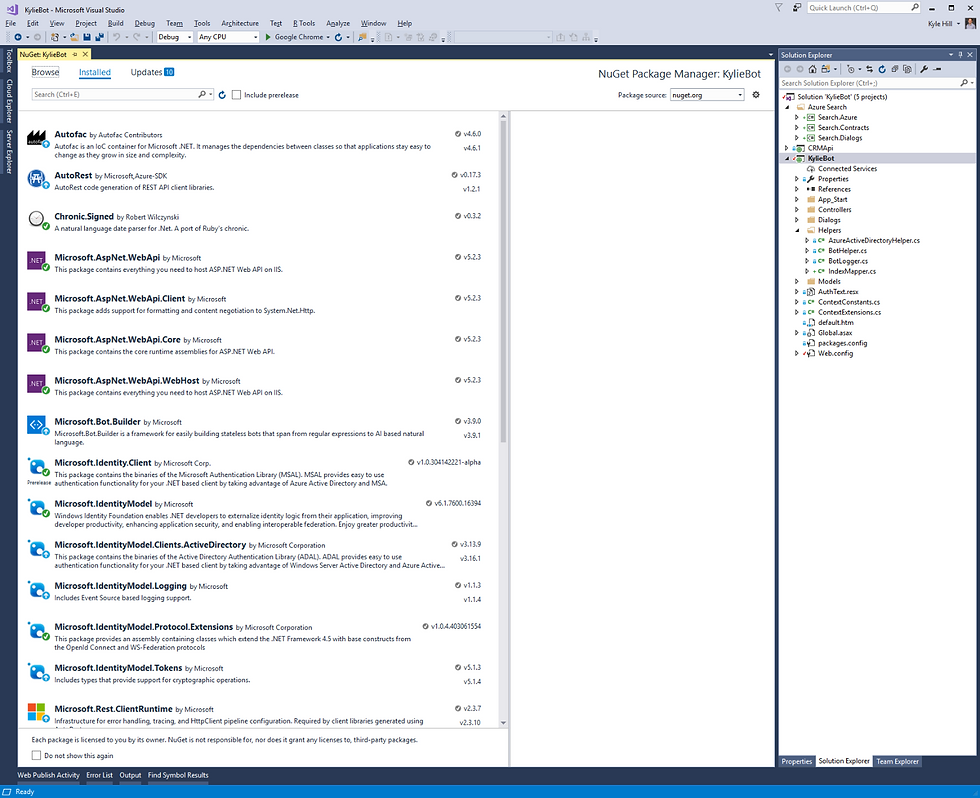Click the Home icon in Solution Explorer
Viewport: 980px width, 798px height.
pyautogui.click(x=812, y=69)
